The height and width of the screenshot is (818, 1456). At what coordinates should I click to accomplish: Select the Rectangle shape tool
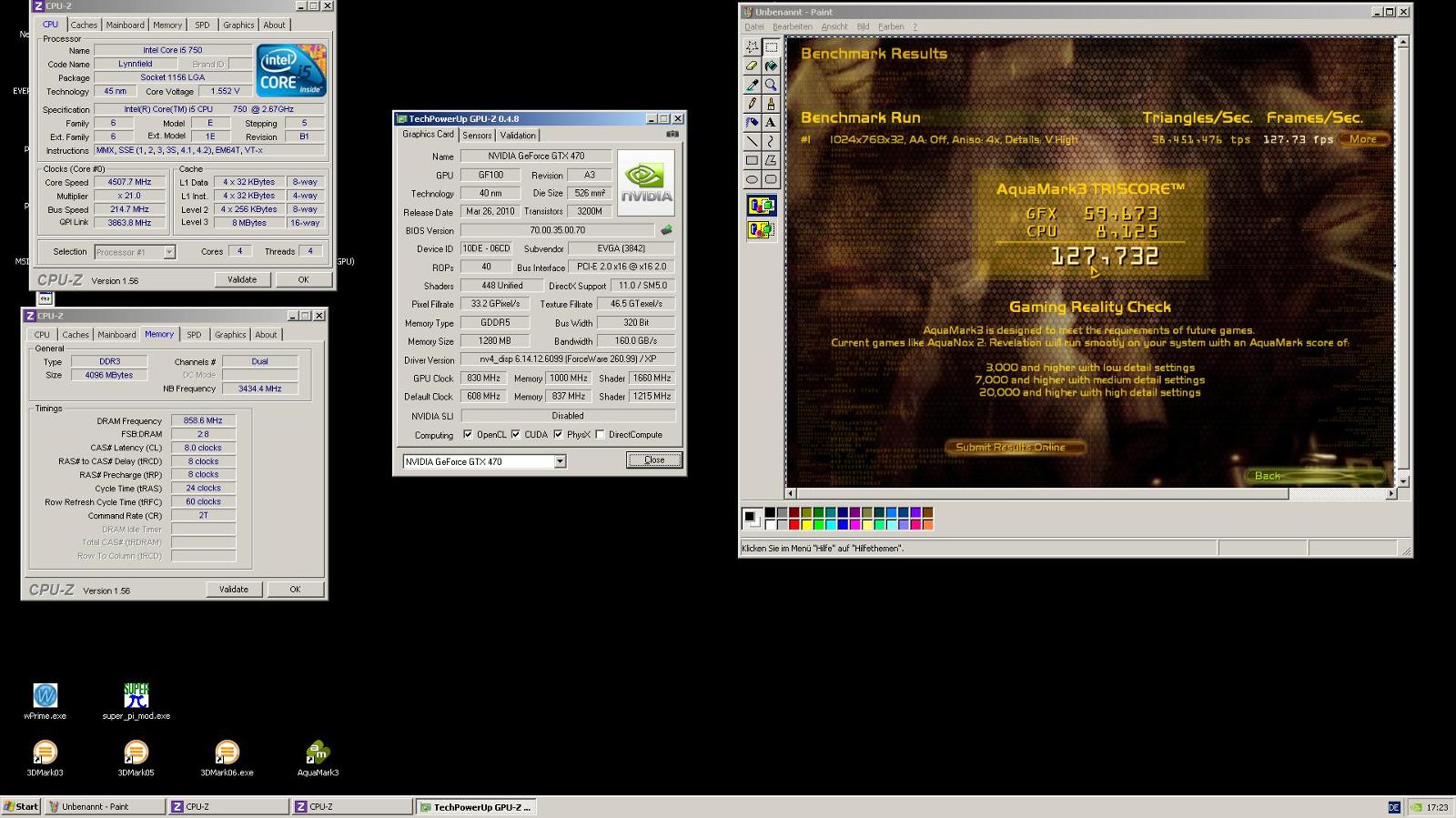click(752, 160)
